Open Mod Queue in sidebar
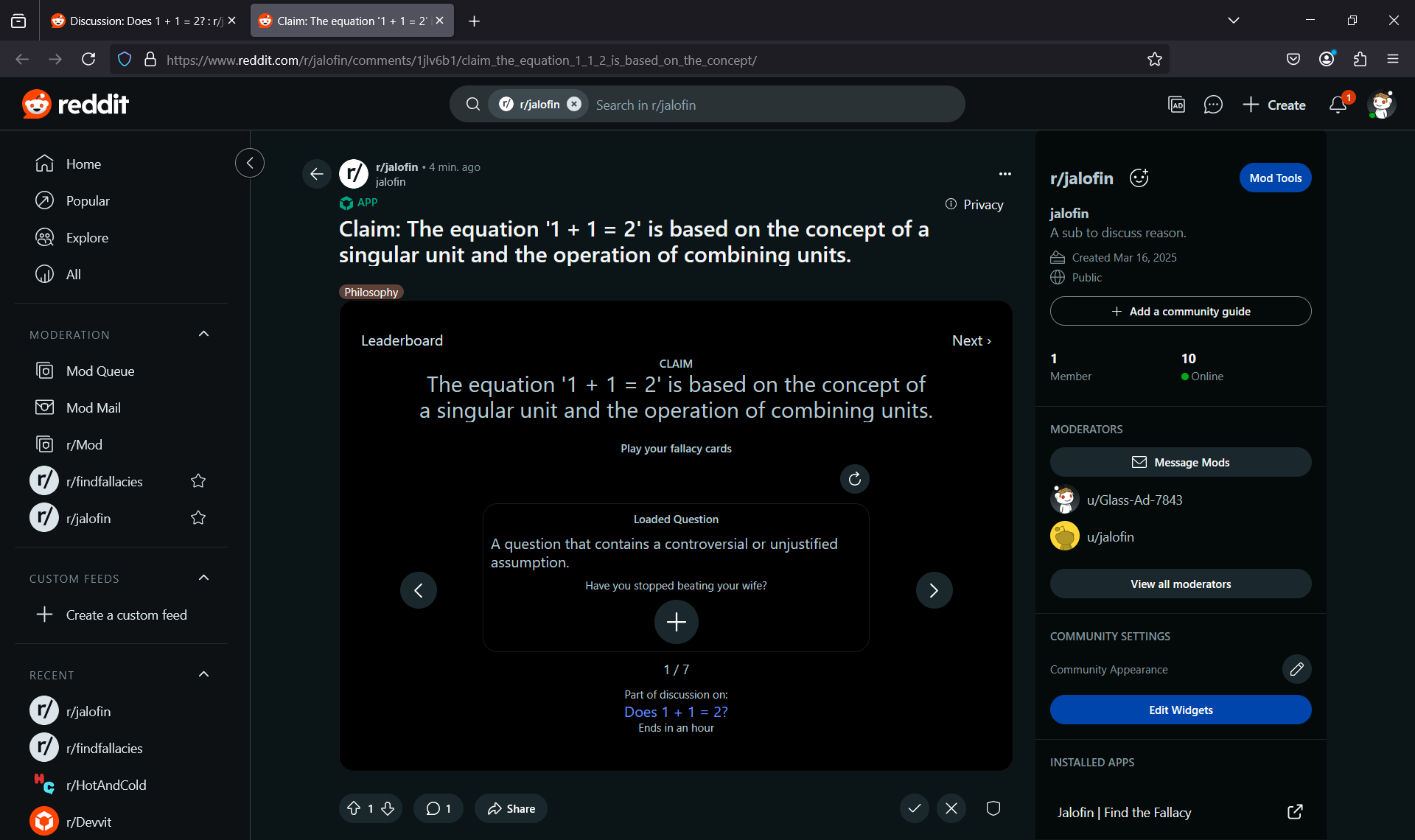 (x=100, y=371)
